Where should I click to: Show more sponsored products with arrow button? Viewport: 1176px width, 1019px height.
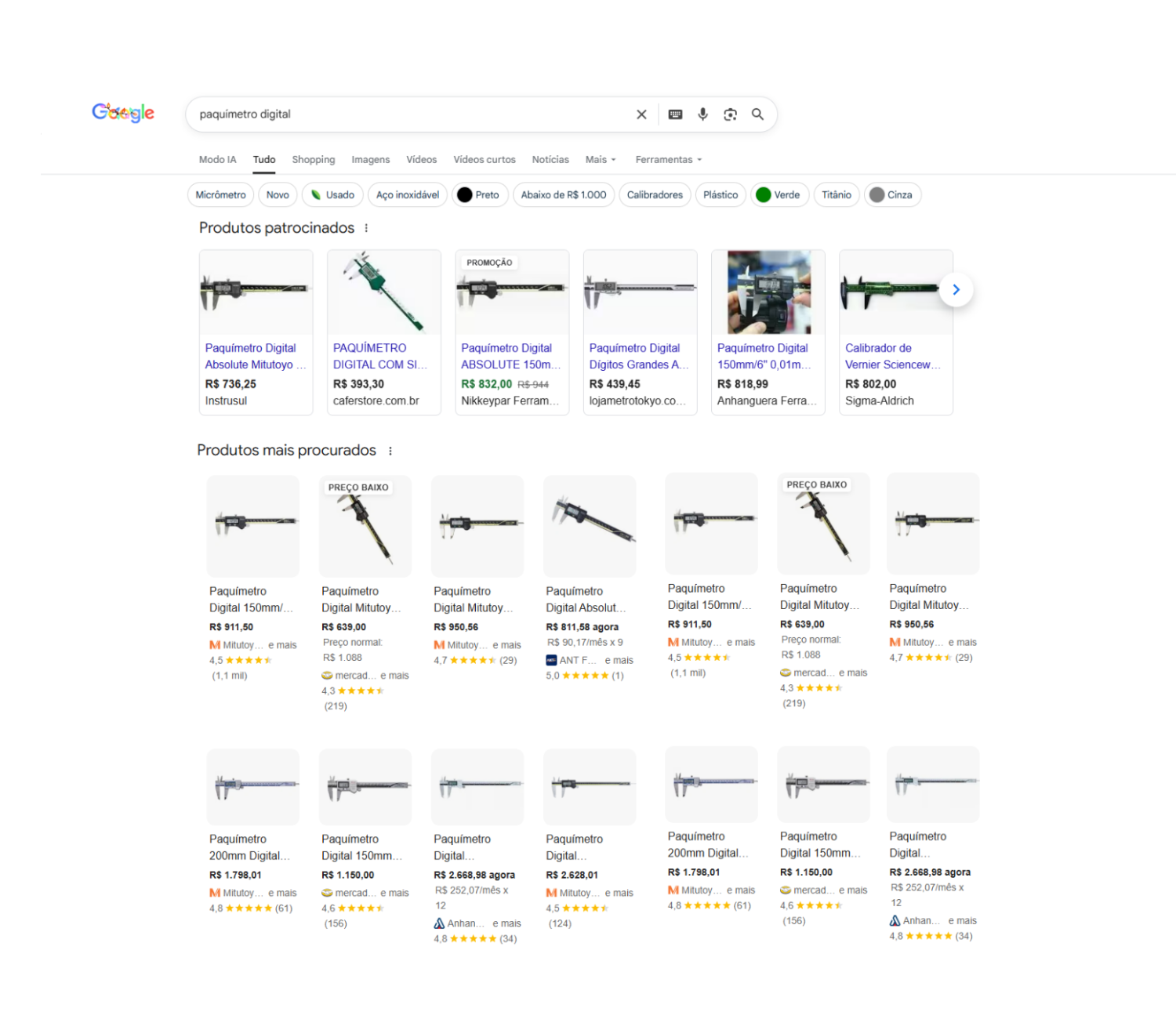point(956,290)
